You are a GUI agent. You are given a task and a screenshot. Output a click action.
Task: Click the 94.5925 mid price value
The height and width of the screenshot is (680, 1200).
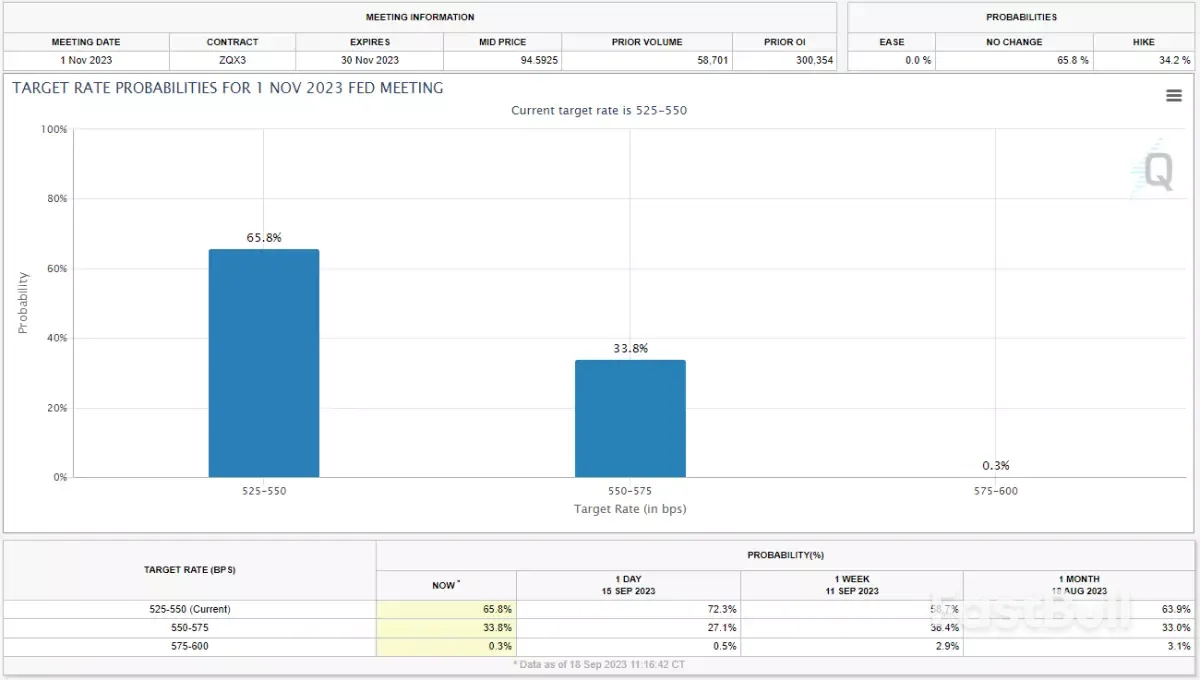531,60
